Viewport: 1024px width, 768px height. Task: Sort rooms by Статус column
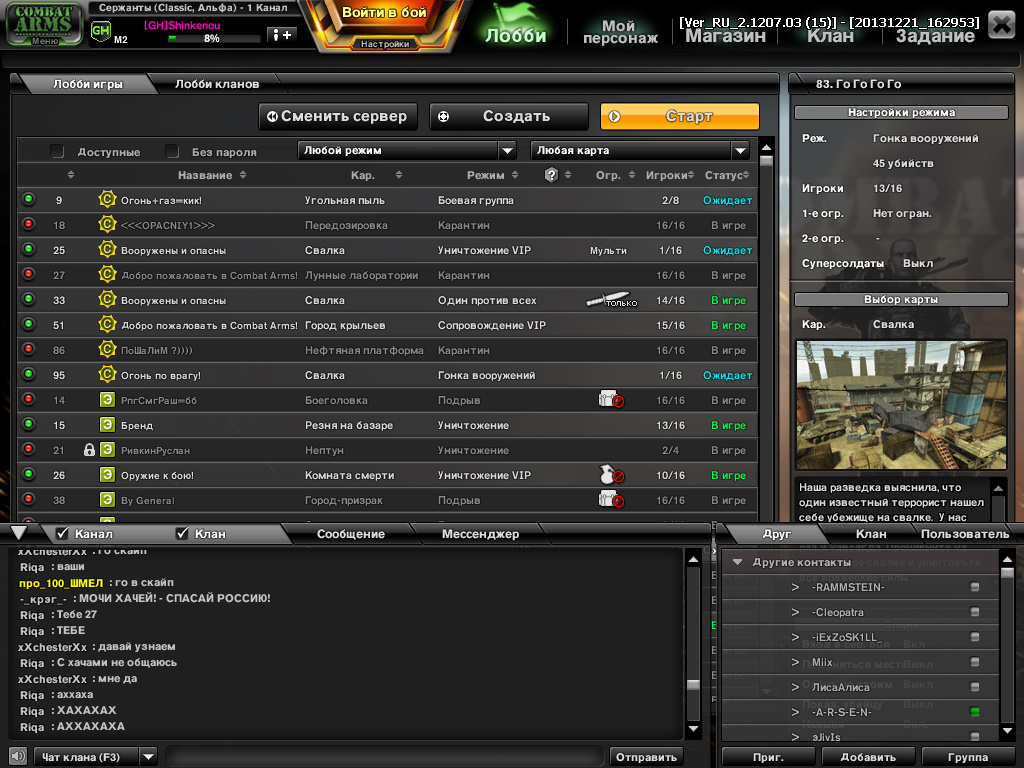(x=727, y=175)
